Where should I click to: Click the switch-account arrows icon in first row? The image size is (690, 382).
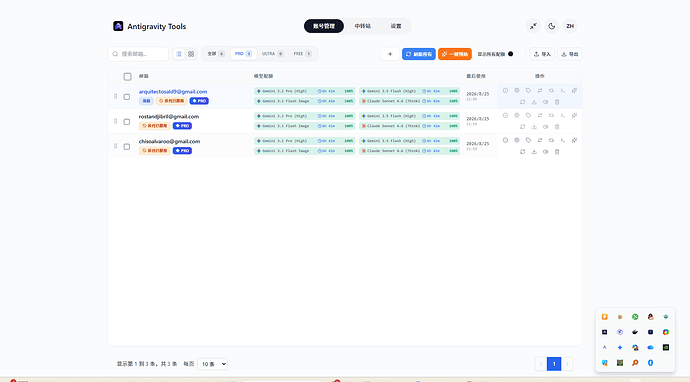[540, 91]
